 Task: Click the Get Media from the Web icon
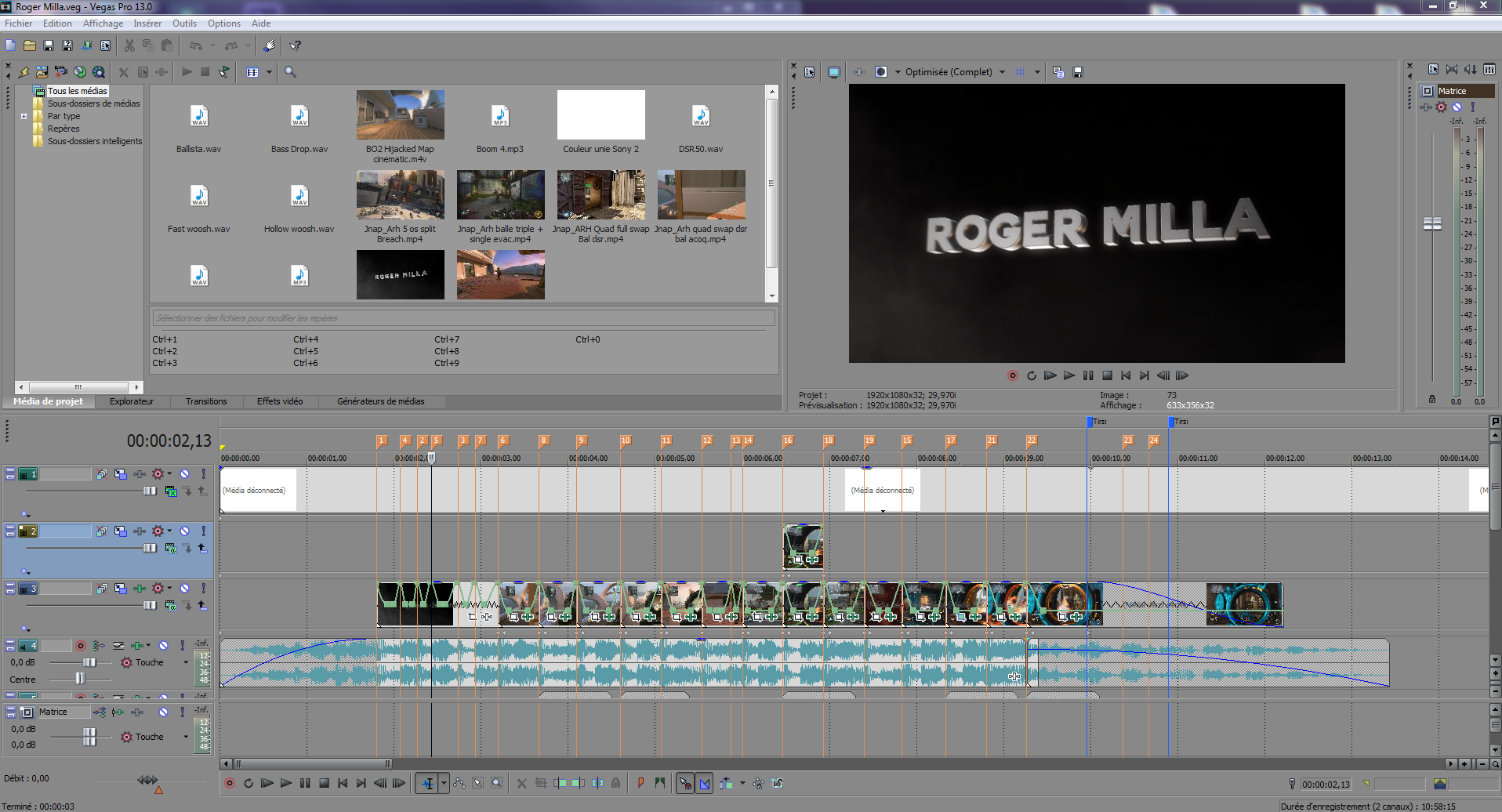click(99, 72)
